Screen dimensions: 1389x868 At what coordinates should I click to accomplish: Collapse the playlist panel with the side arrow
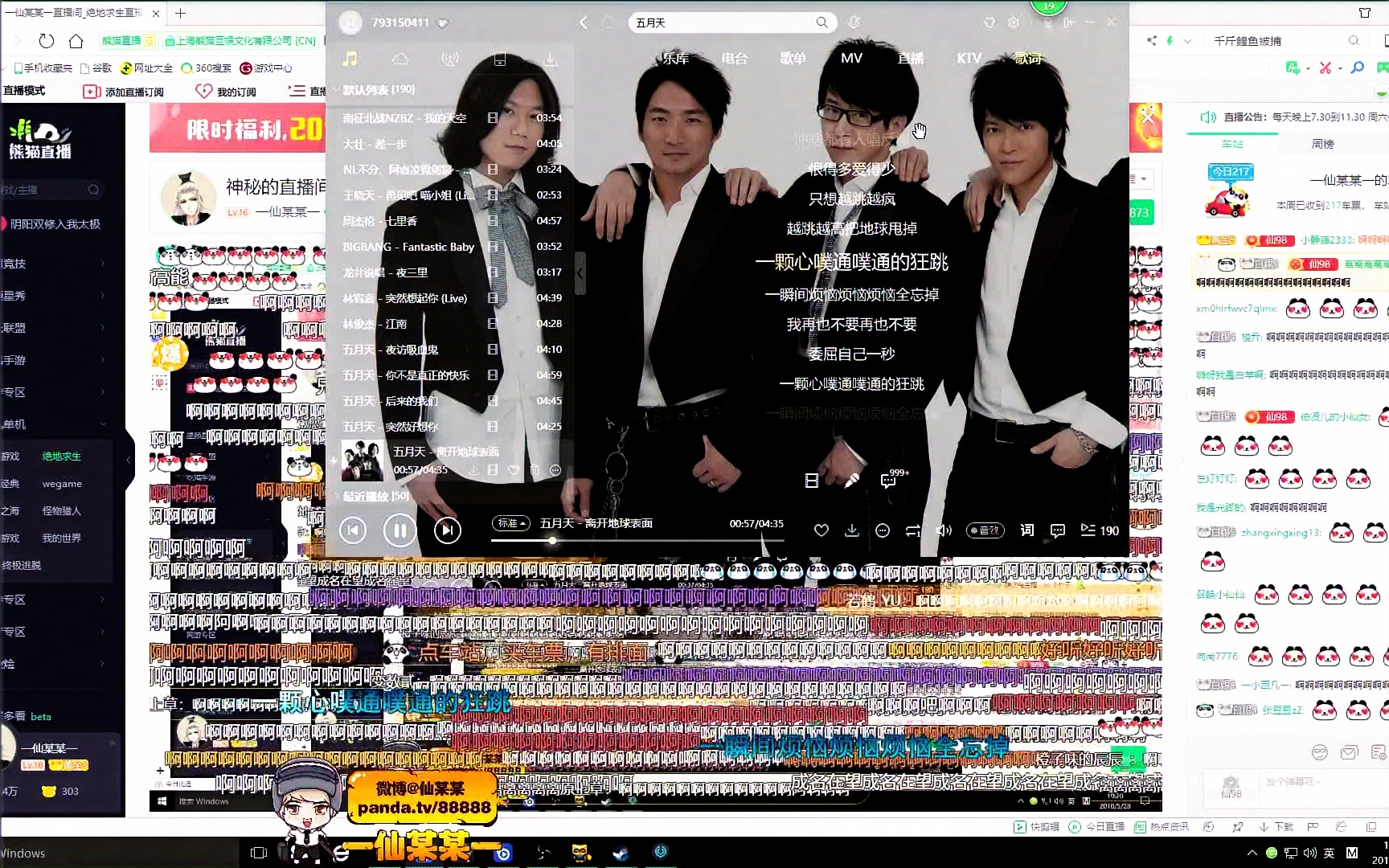click(x=580, y=273)
